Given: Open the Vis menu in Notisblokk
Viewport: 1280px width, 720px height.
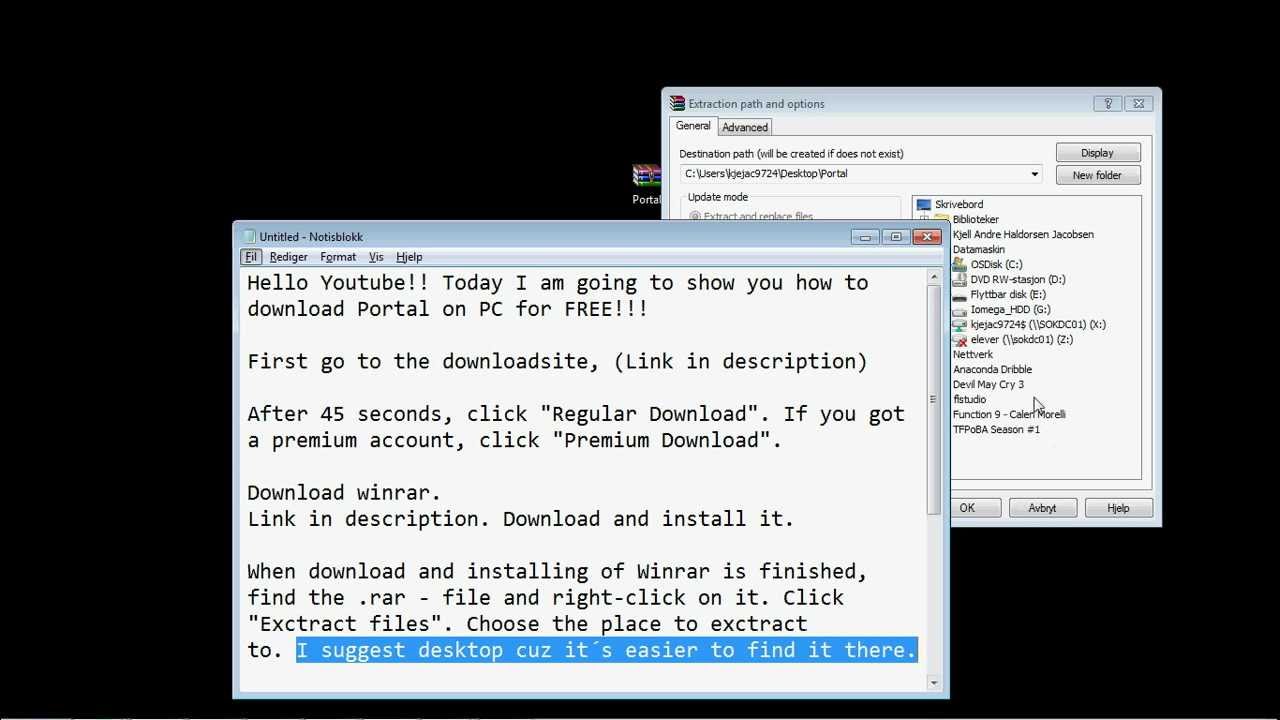Looking at the screenshot, I should click(376, 257).
